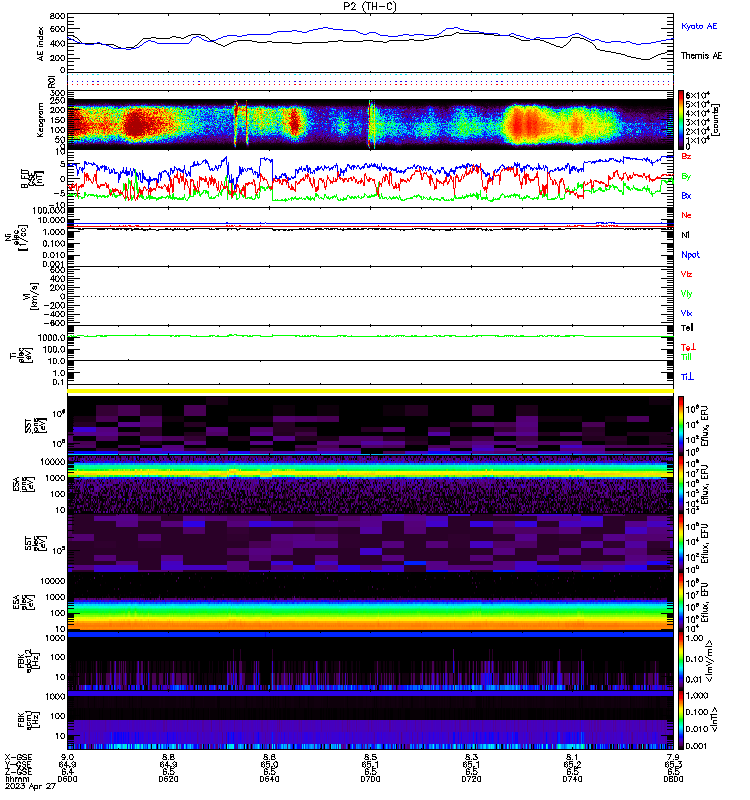
Task: Select the red Ne legend label
Action: 686,215
